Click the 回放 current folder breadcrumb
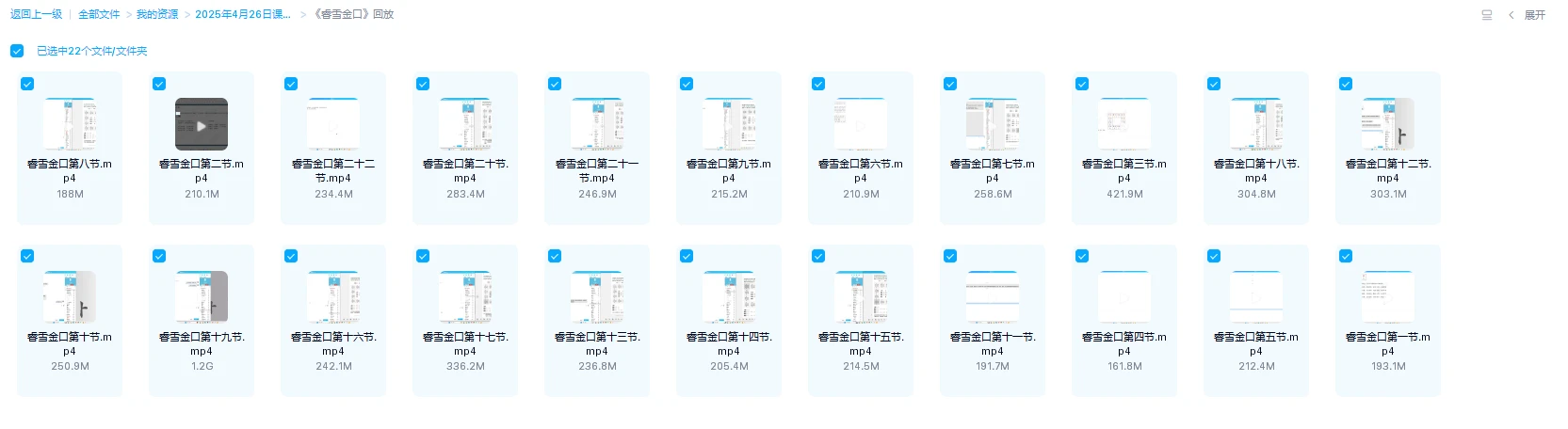Screen dimensions: 1568x429 tap(354, 14)
